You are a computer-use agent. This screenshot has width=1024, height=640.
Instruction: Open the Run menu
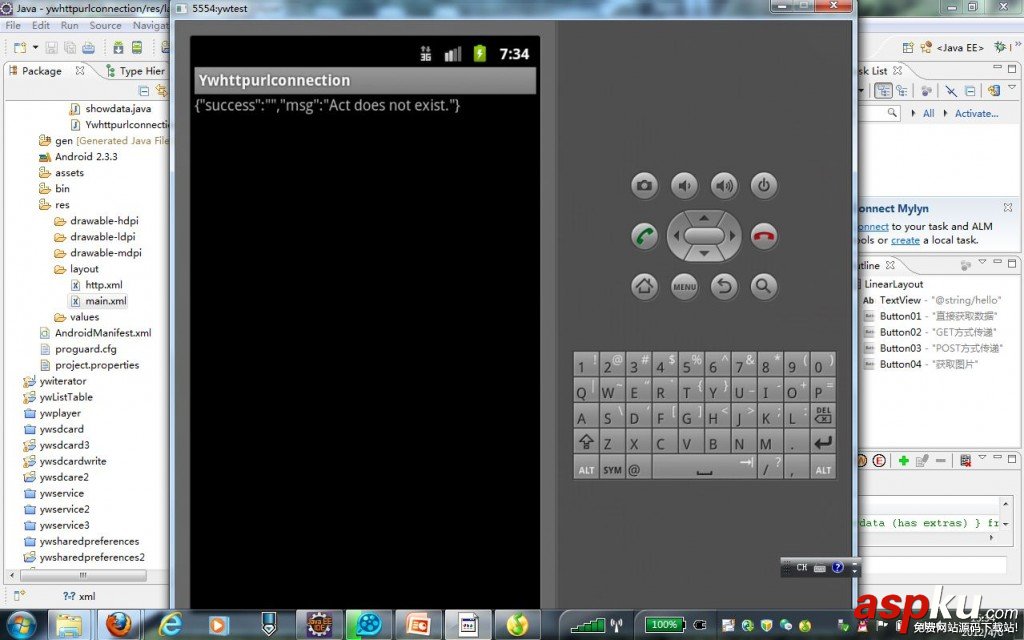tap(69, 25)
